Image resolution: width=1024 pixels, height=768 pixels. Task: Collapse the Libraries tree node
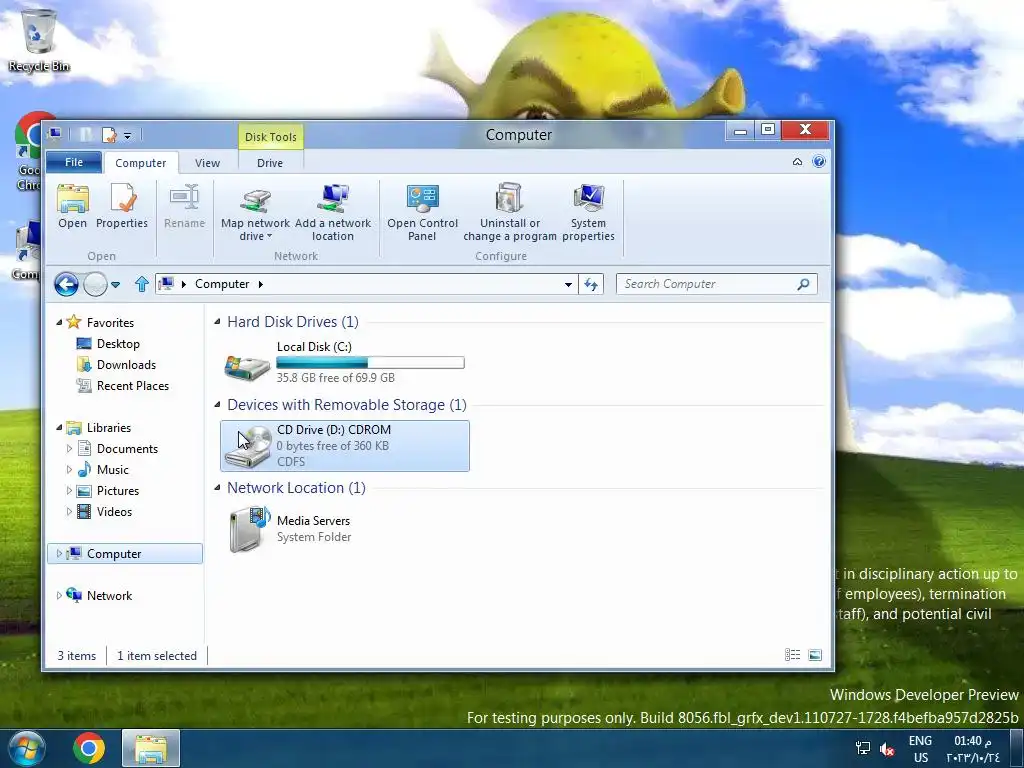click(x=59, y=428)
